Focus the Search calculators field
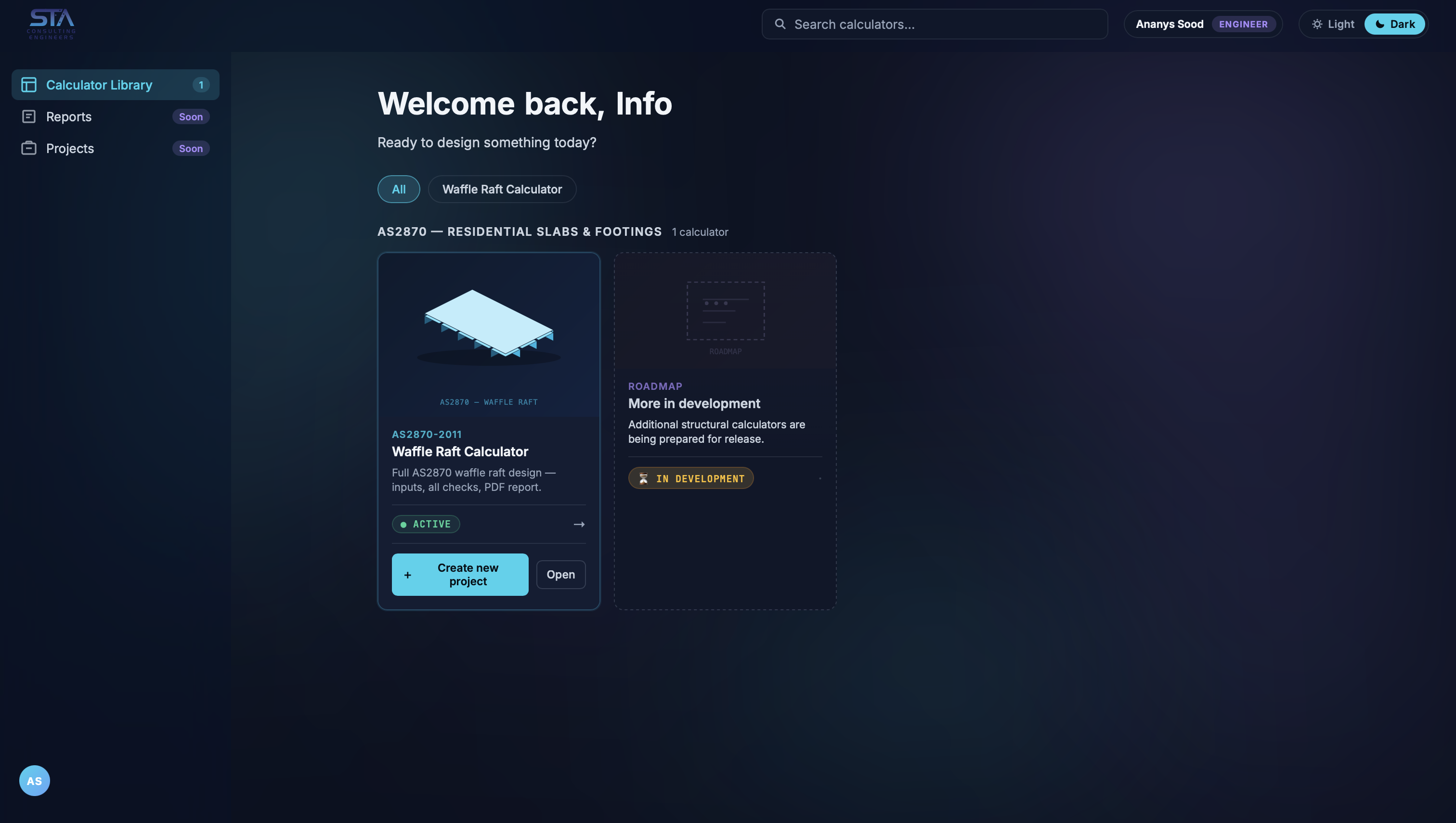The width and height of the screenshot is (1456, 823). (935, 24)
